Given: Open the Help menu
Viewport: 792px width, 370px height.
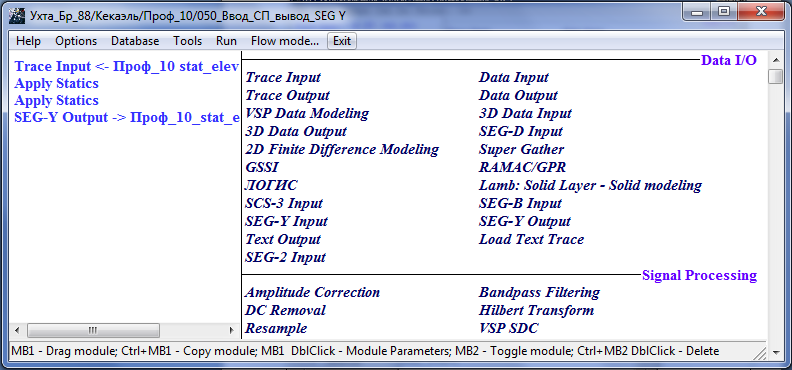Looking at the screenshot, I should point(28,41).
